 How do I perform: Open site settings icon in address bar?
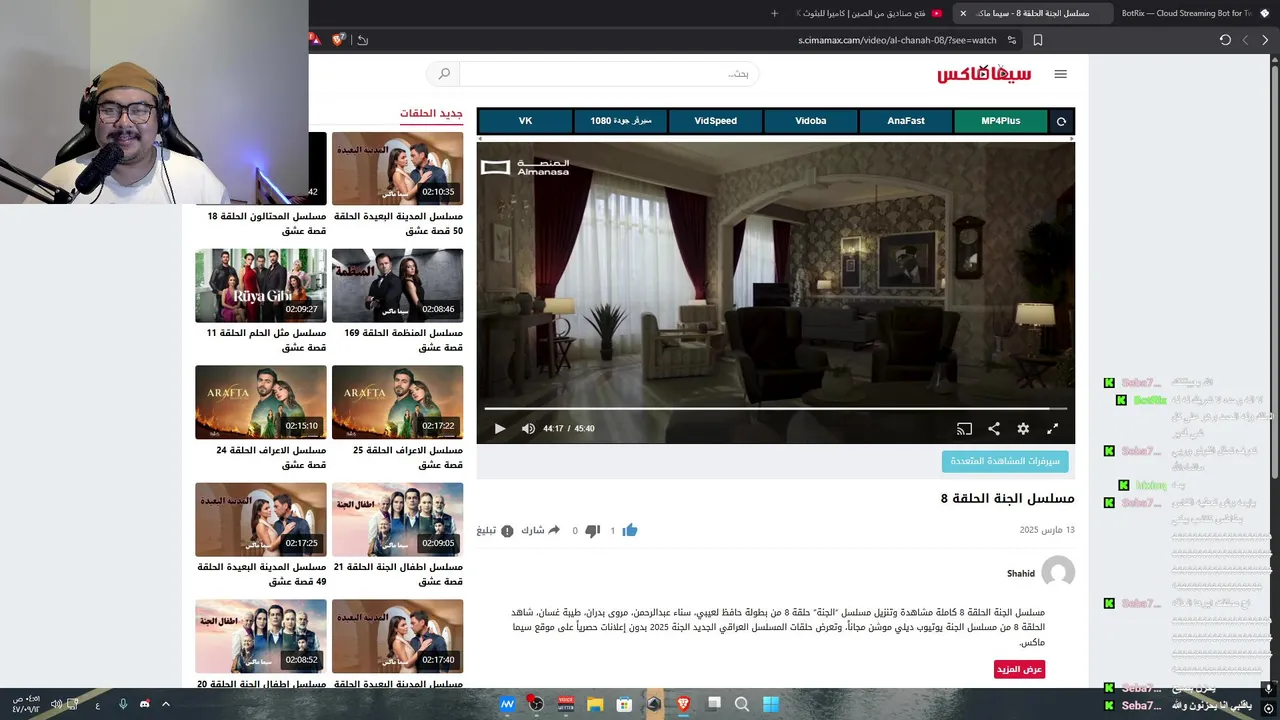(1012, 40)
